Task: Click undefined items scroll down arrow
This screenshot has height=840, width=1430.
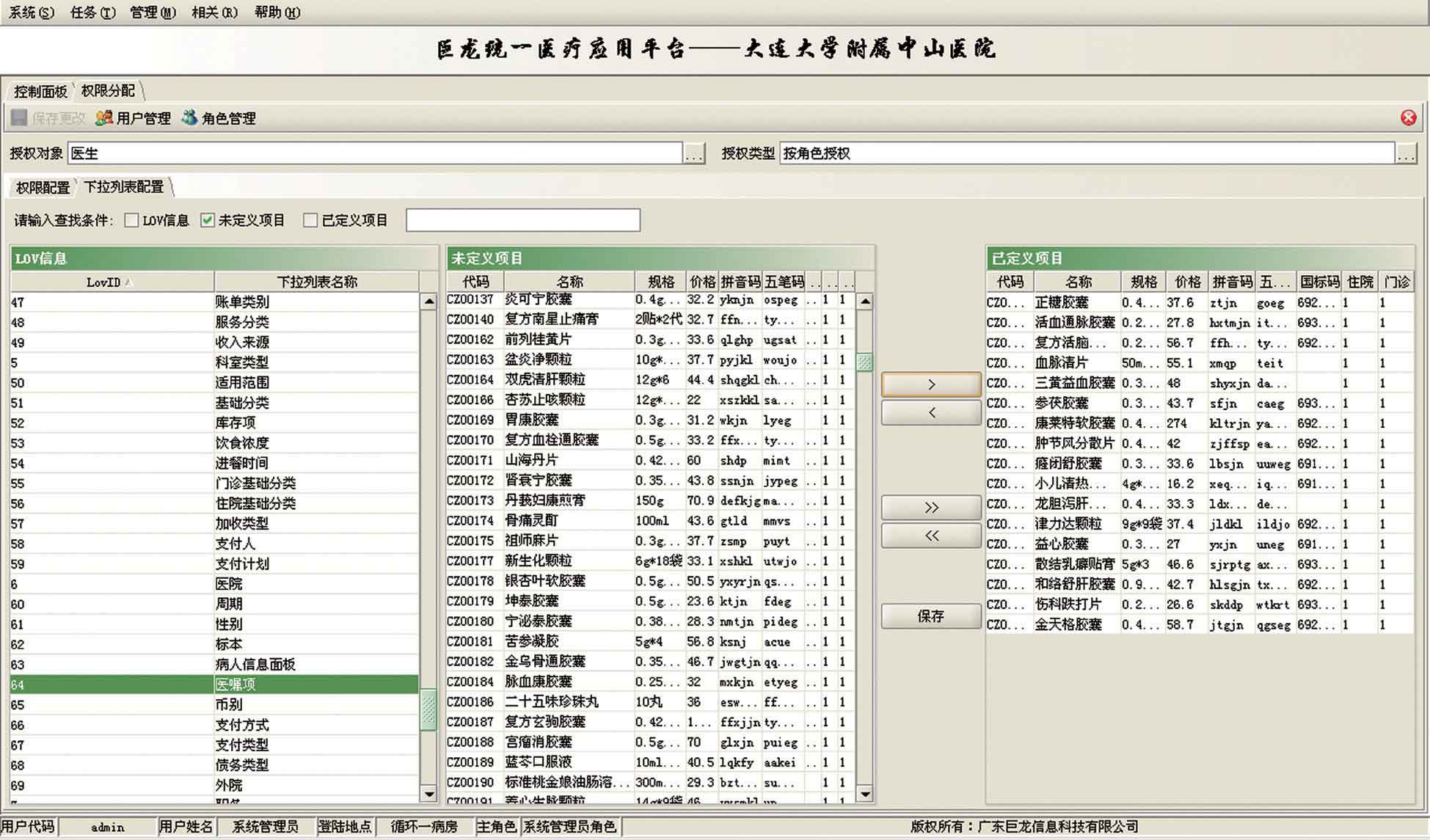Action: pyautogui.click(x=865, y=794)
